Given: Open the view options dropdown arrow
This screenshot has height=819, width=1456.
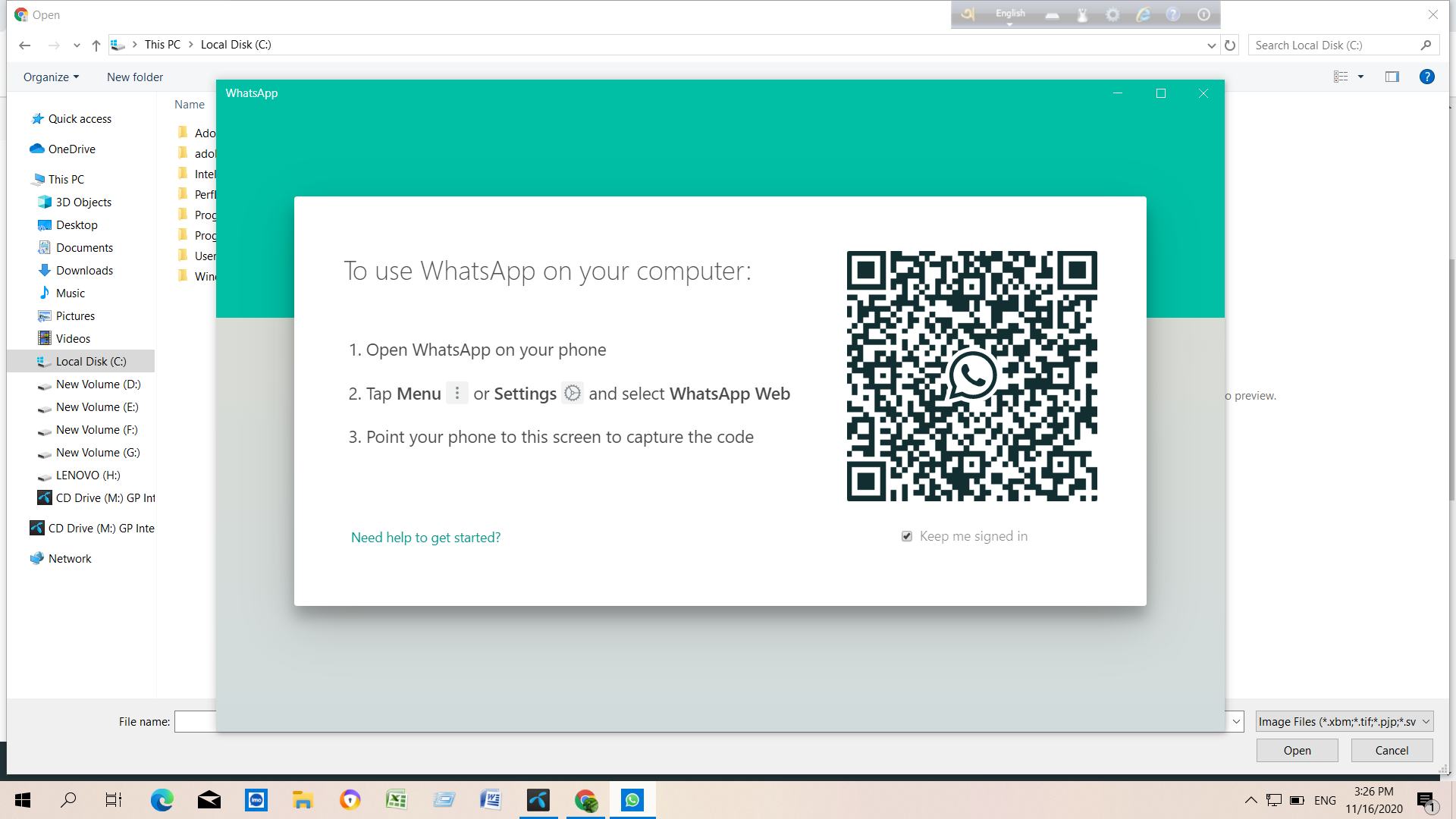Looking at the screenshot, I should click(x=1360, y=77).
